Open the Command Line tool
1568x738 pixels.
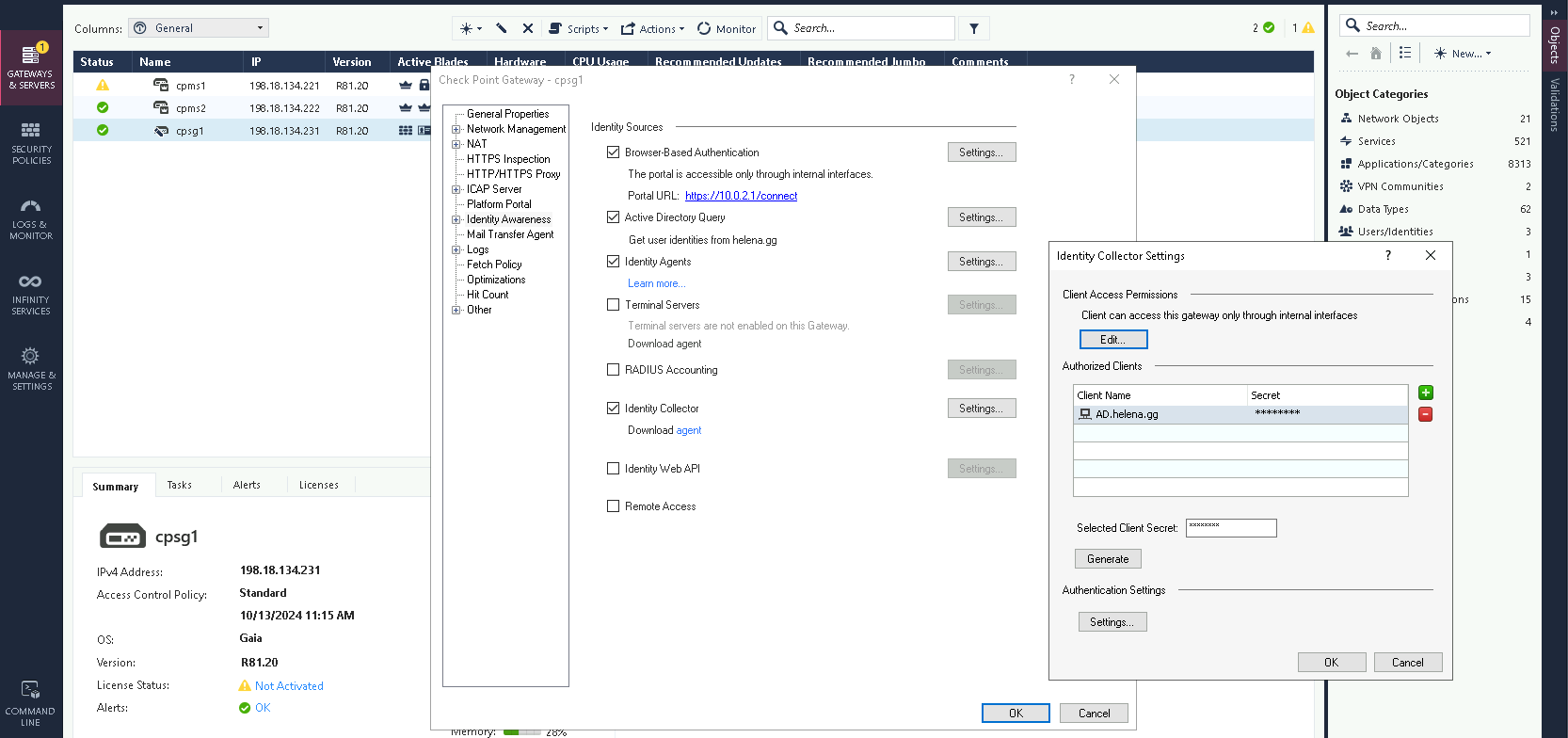(x=31, y=704)
